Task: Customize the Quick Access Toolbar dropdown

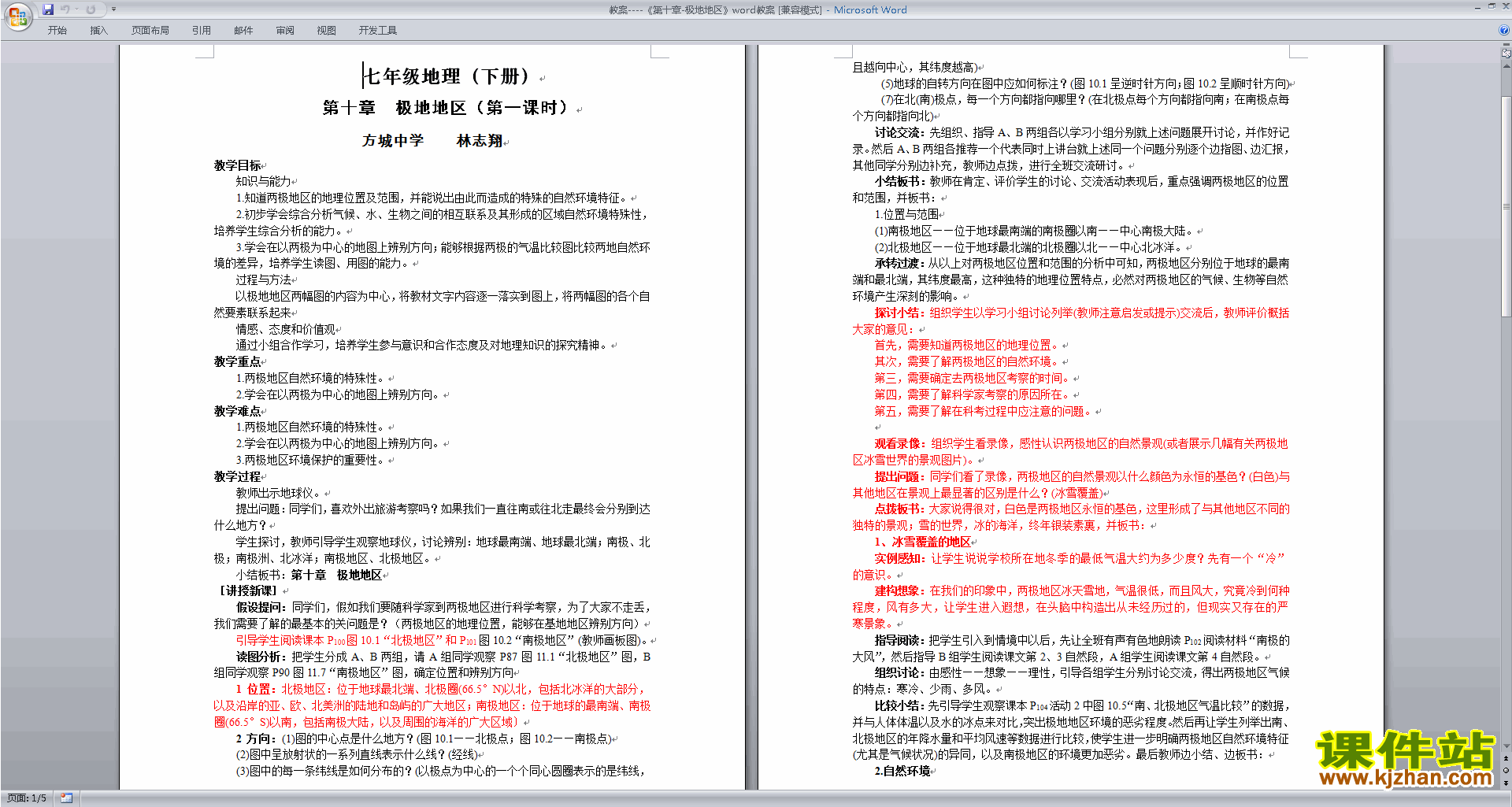Action: (x=113, y=9)
